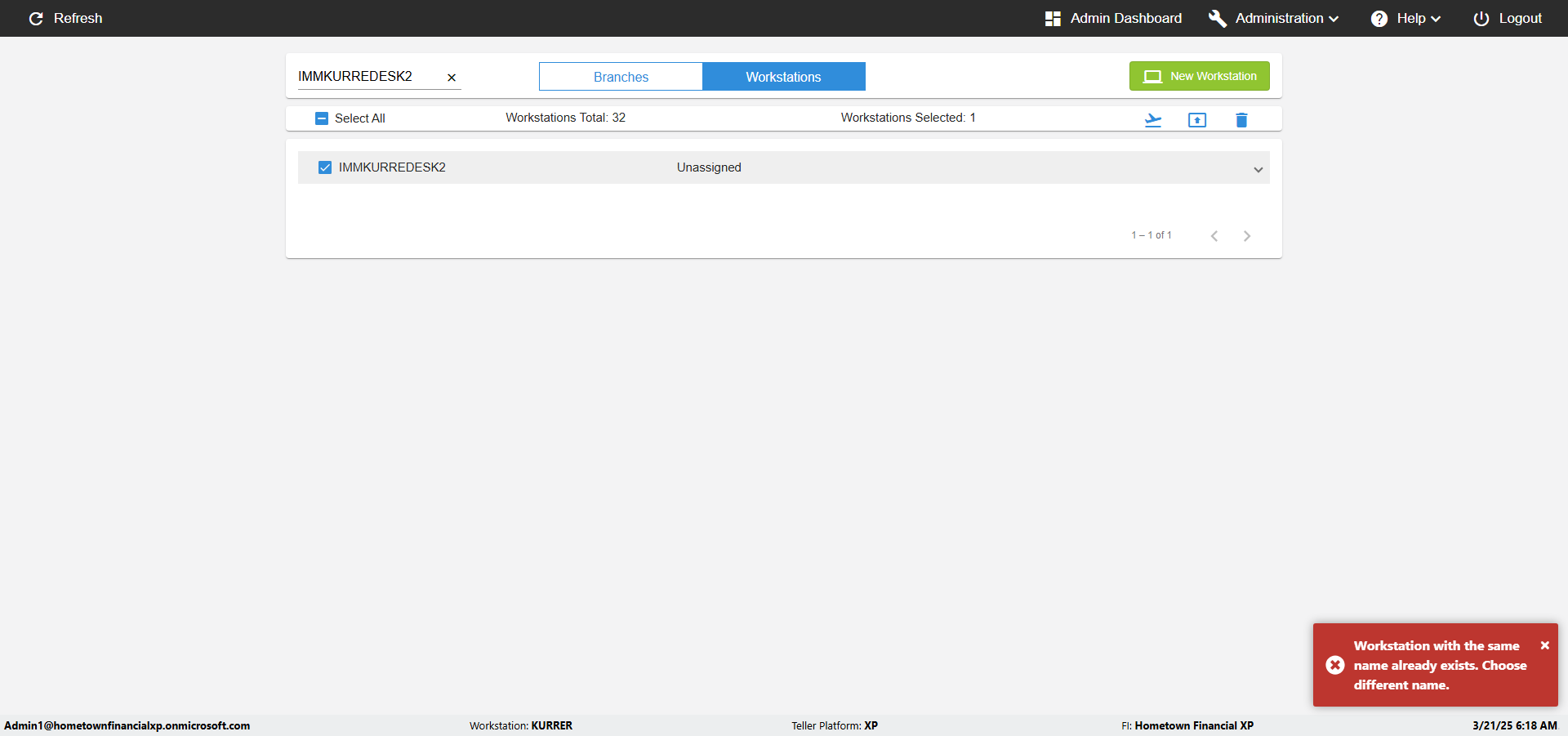
Task: Click the 1 – 1 of 1 pagination text
Action: [1151, 235]
